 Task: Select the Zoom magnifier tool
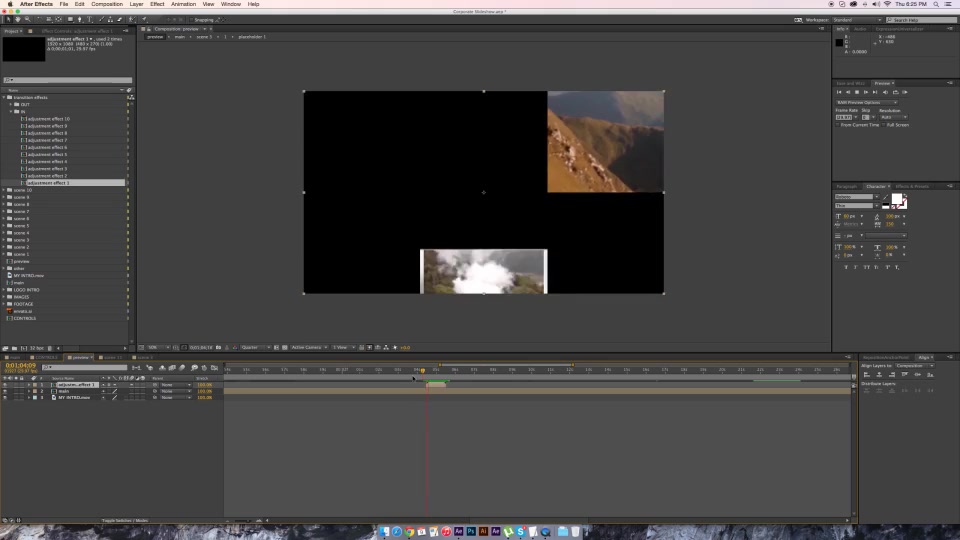[27, 20]
